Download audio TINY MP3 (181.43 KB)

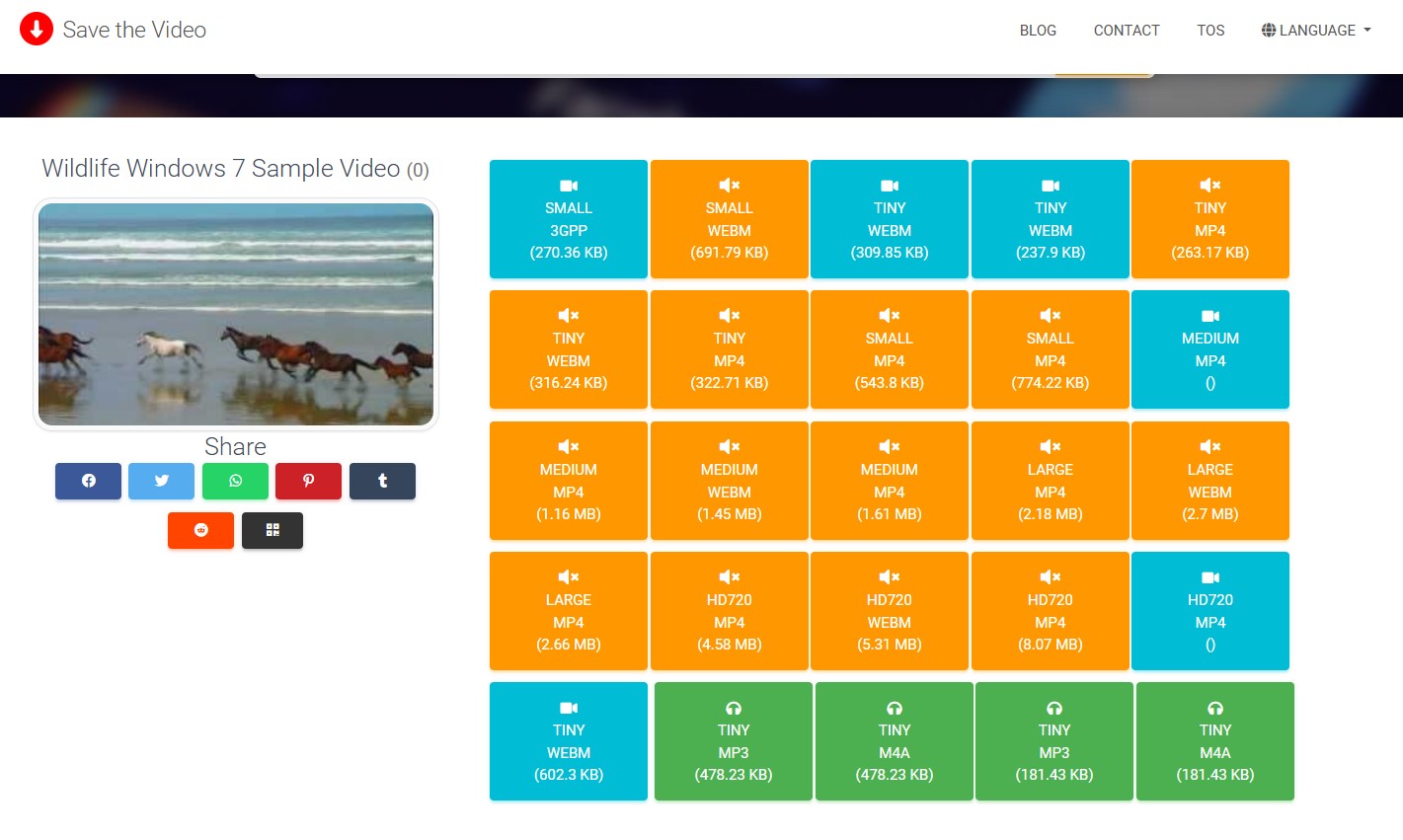(1054, 741)
